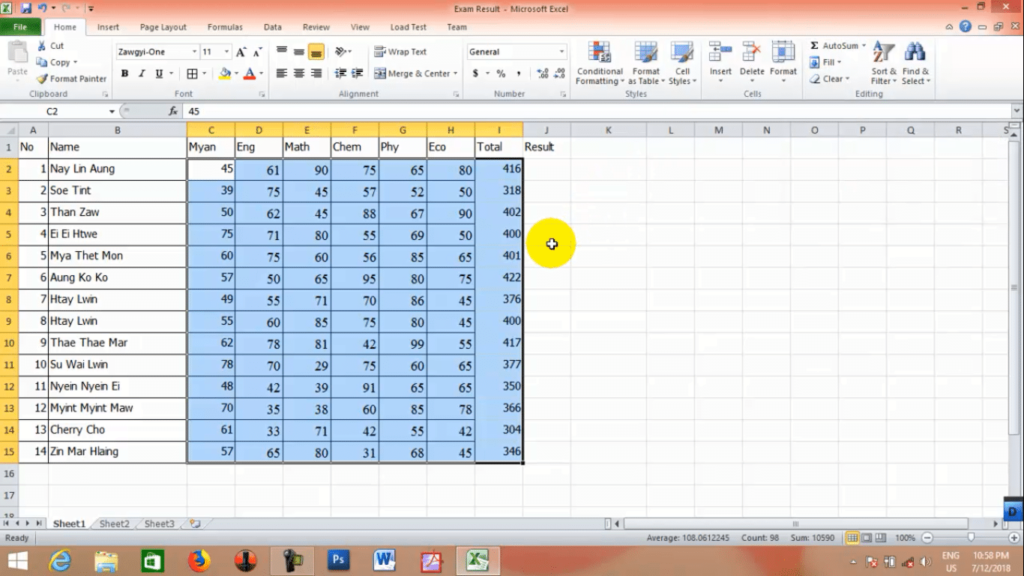Viewport: 1024px width, 576px height.
Task: Open the Format cells menu icon
Action: 783,53
